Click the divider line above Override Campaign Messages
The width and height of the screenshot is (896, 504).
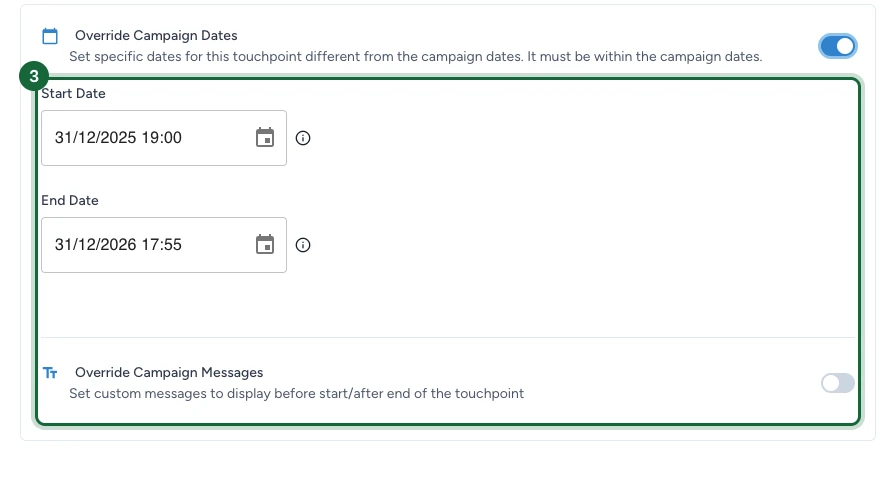[448, 337]
